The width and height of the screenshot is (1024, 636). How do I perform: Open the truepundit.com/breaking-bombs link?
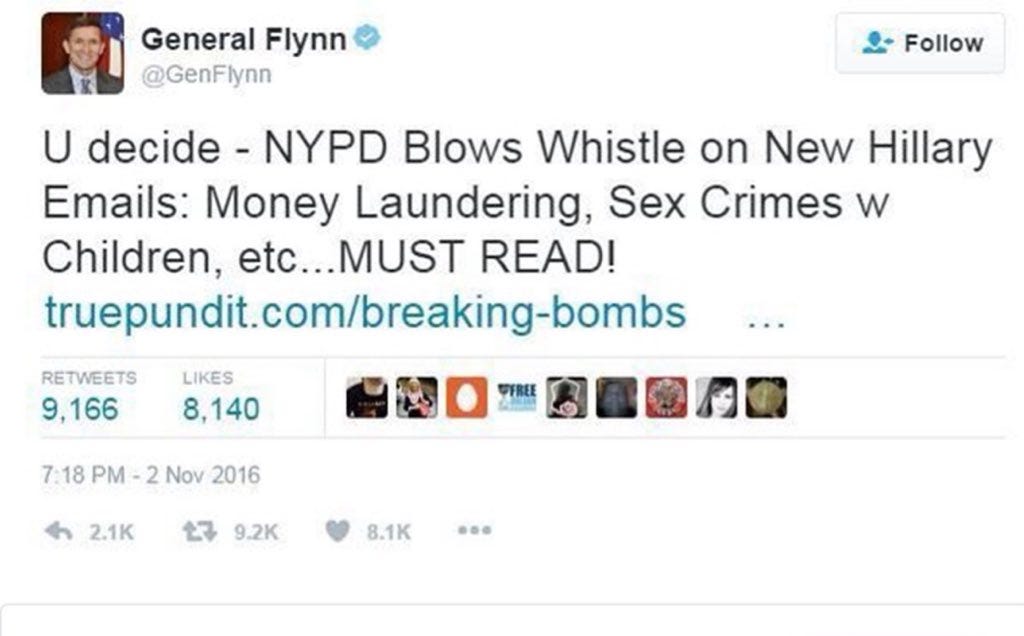point(365,313)
